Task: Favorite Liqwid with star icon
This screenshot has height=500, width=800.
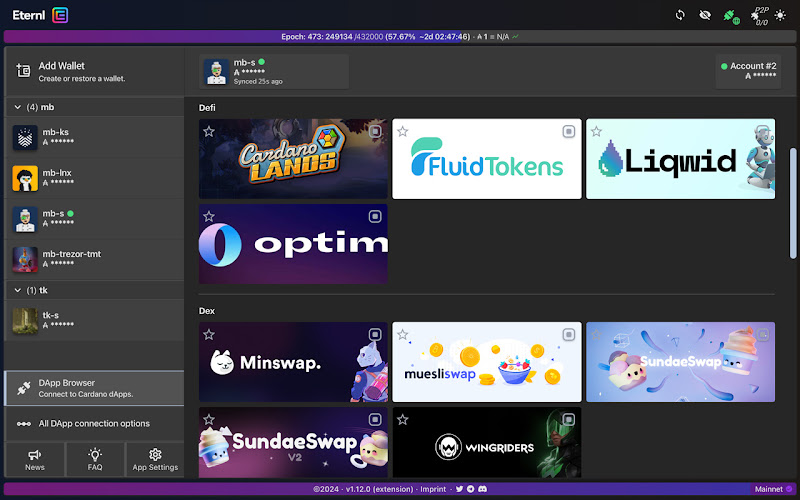Action: (x=596, y=132)
